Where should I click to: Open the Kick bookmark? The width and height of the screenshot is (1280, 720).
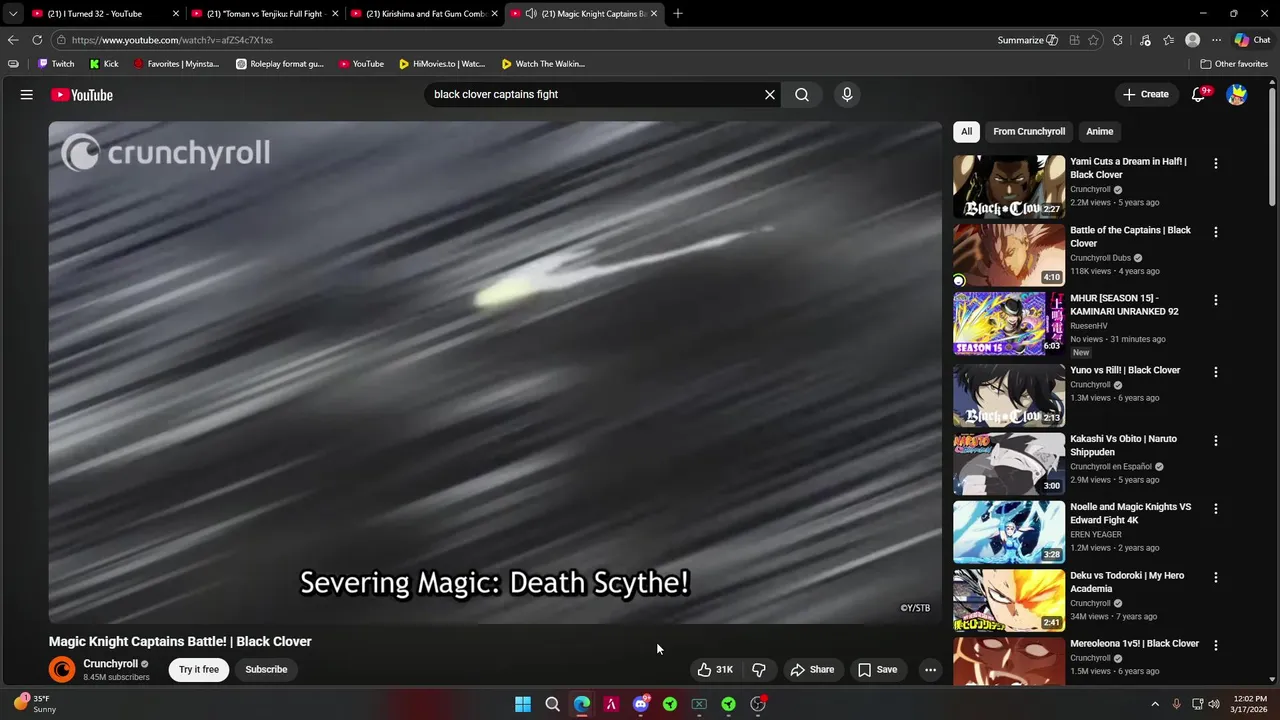104,64
